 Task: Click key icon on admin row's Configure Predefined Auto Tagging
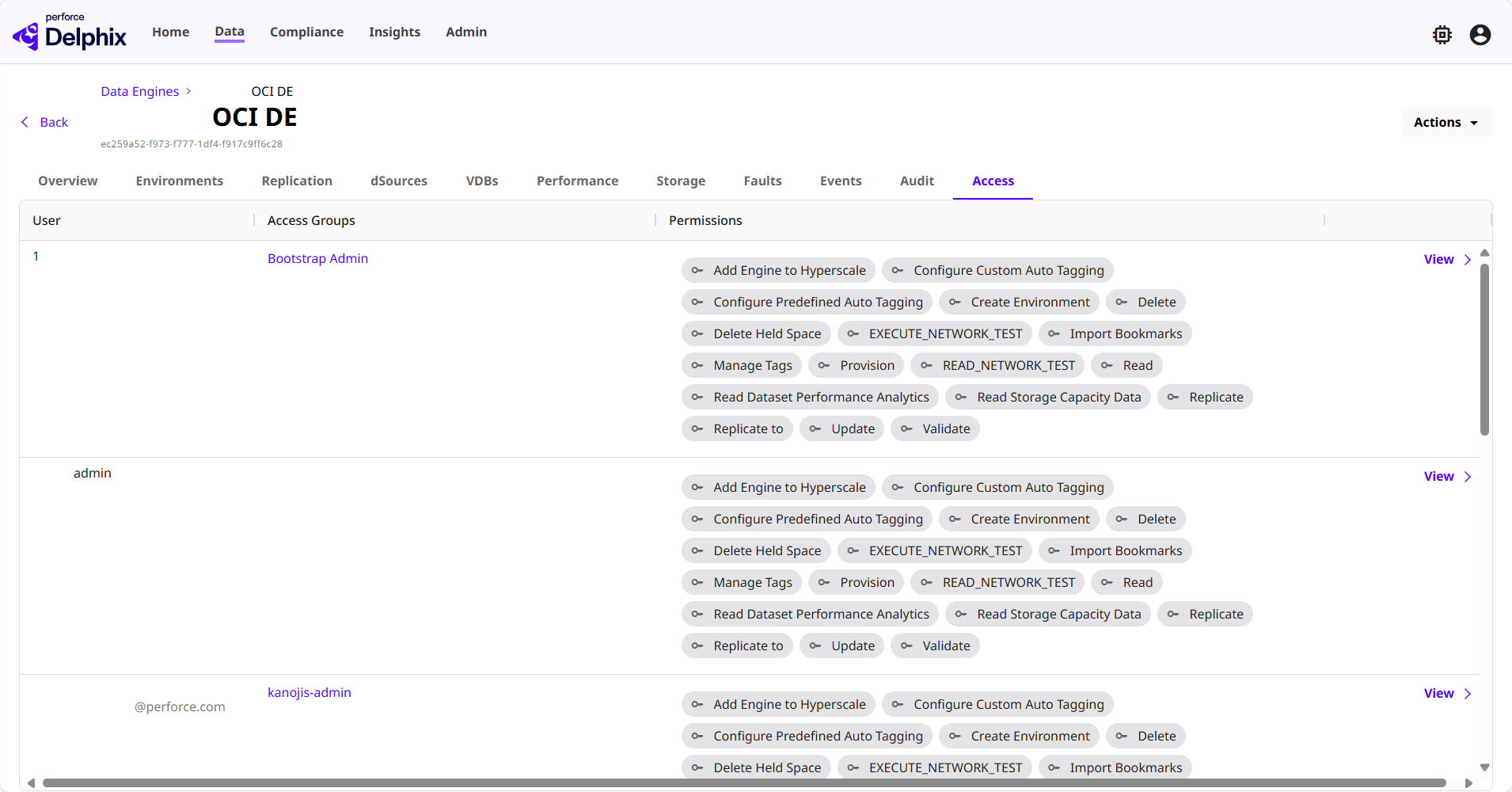[x=697, y=519]
